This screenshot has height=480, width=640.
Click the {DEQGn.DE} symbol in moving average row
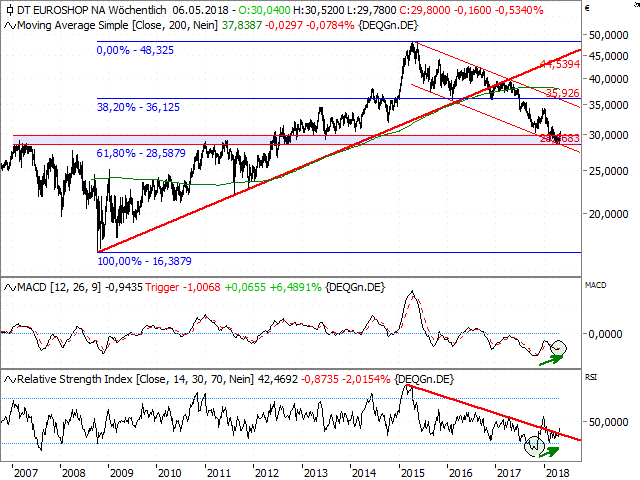388,26
